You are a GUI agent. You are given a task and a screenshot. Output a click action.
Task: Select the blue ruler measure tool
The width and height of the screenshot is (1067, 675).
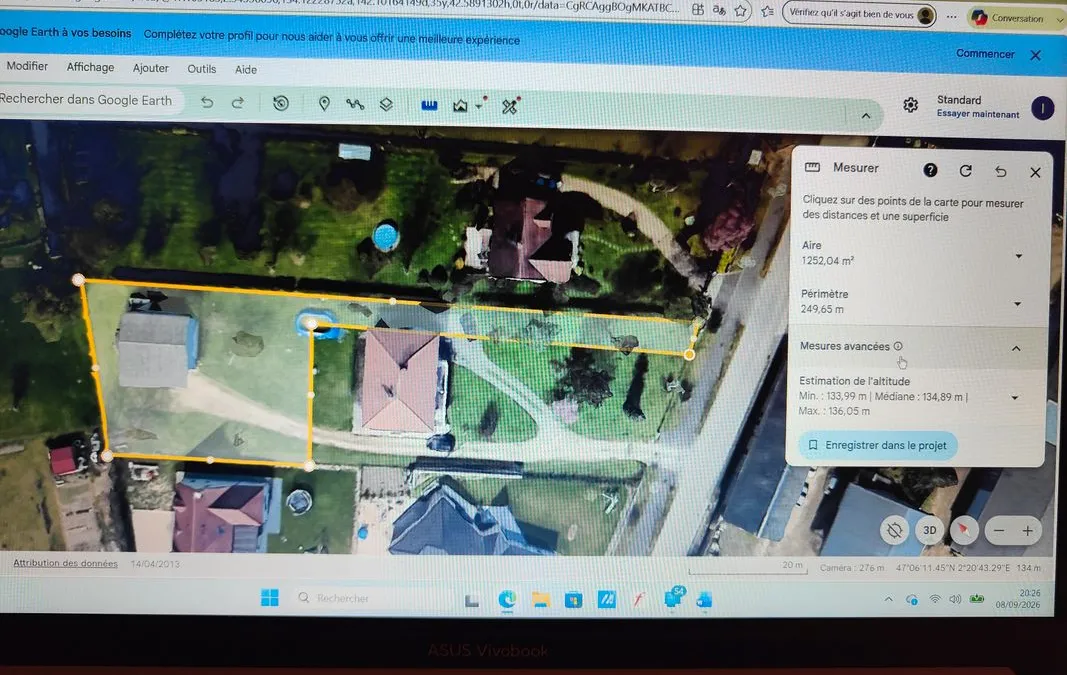(429, 105)
